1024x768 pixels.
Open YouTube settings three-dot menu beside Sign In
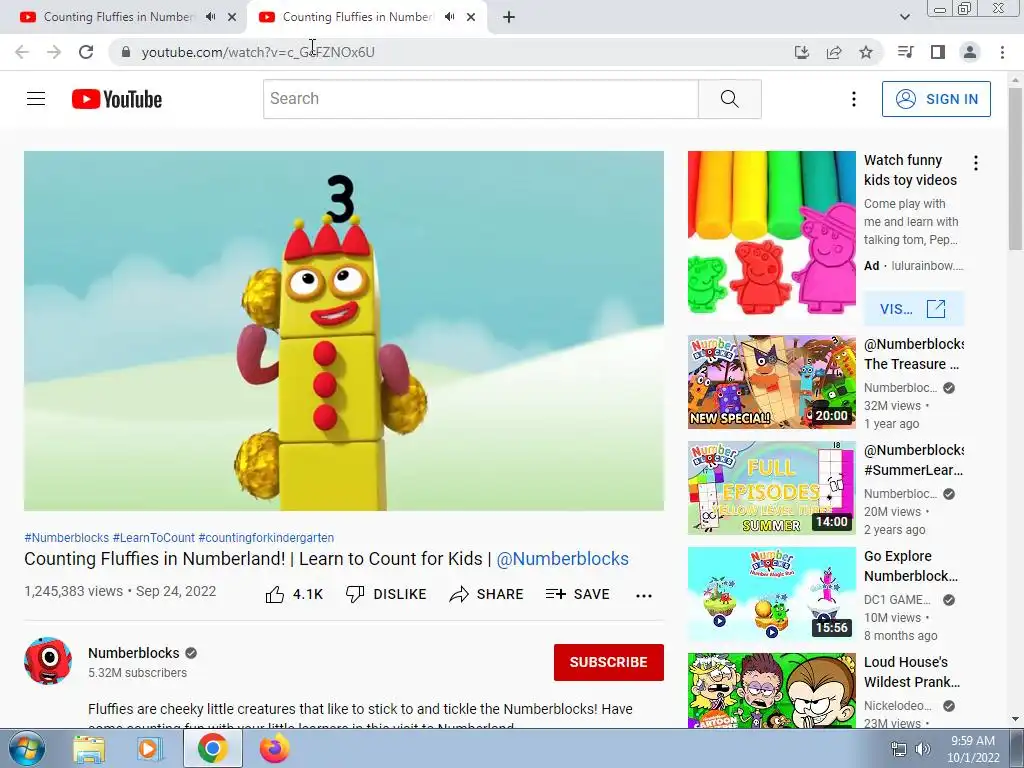pyautogui.click(x=854, y=99)
